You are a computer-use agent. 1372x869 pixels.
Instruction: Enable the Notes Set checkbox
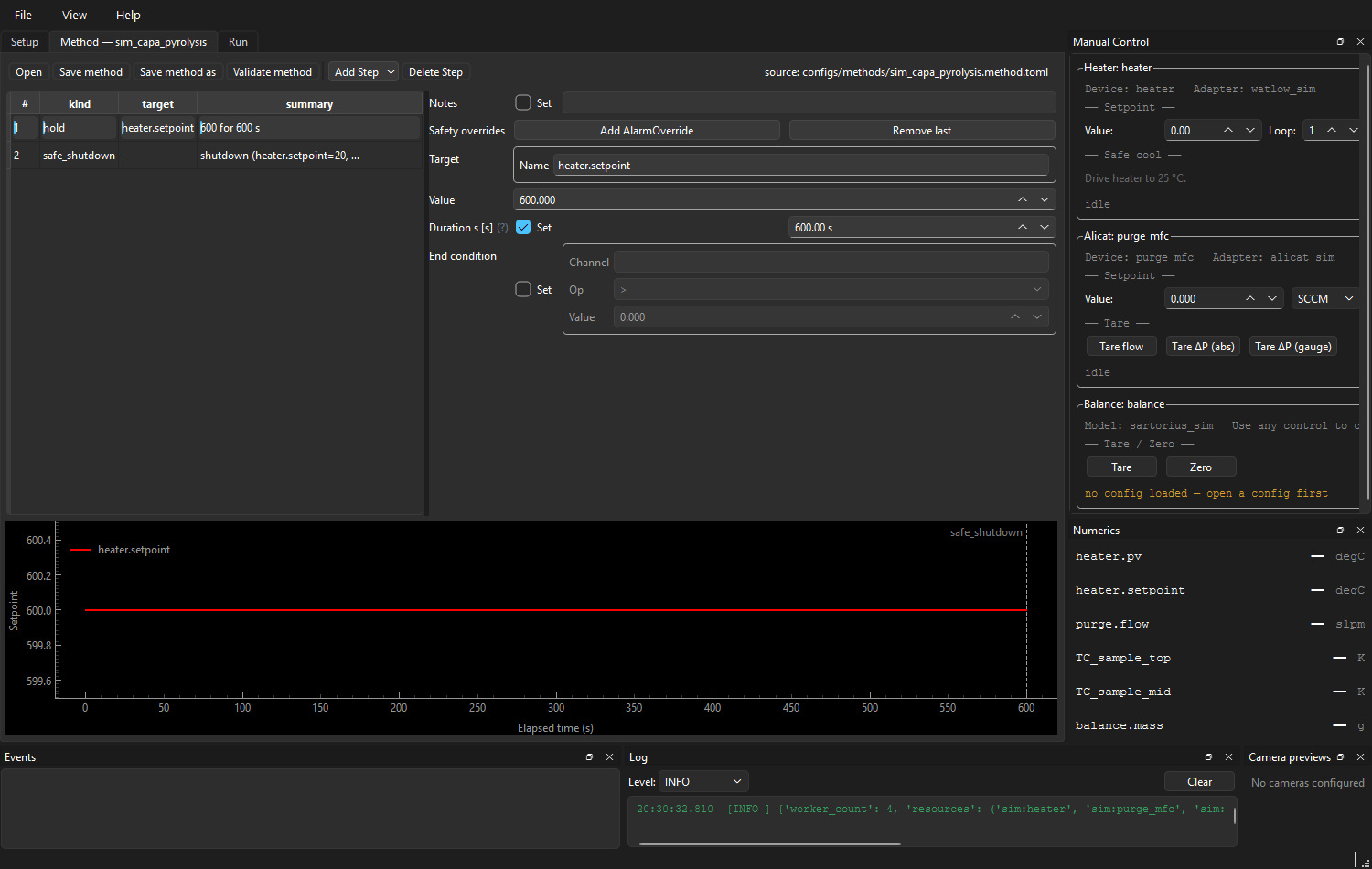(x=523, y=102)
